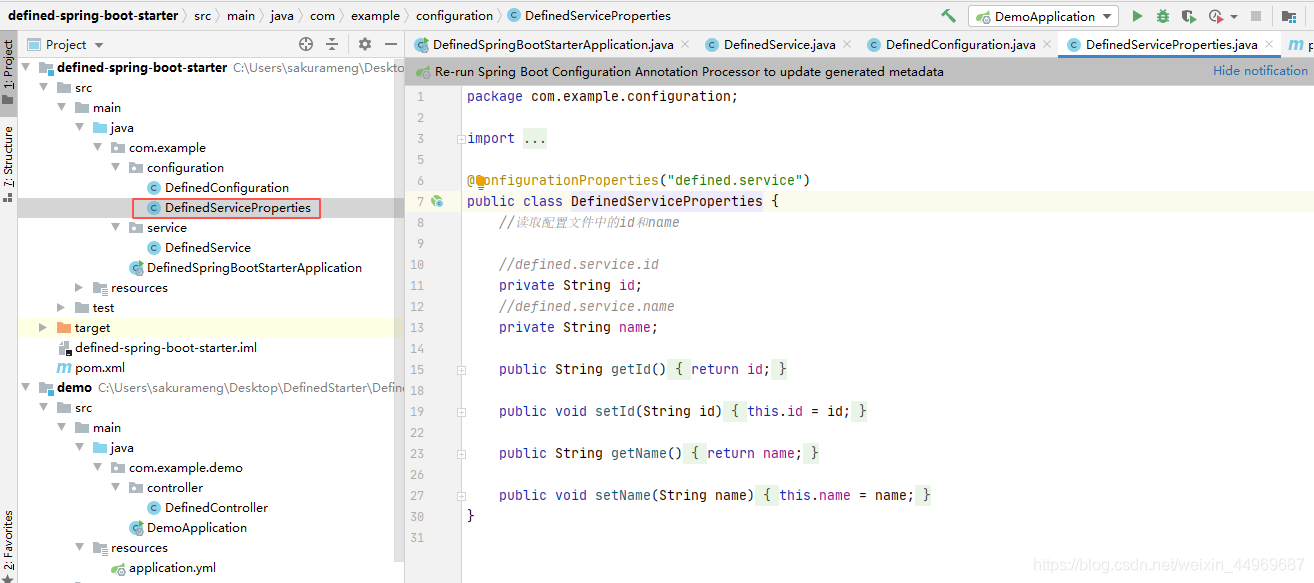Click the Profiler run icon

1215,16
